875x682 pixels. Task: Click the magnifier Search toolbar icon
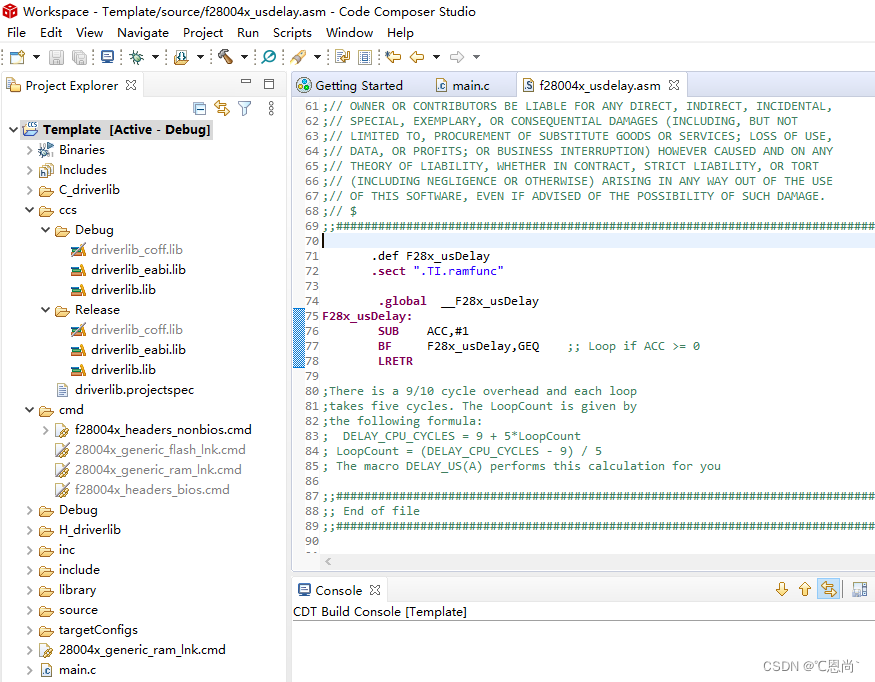[269, 57]
